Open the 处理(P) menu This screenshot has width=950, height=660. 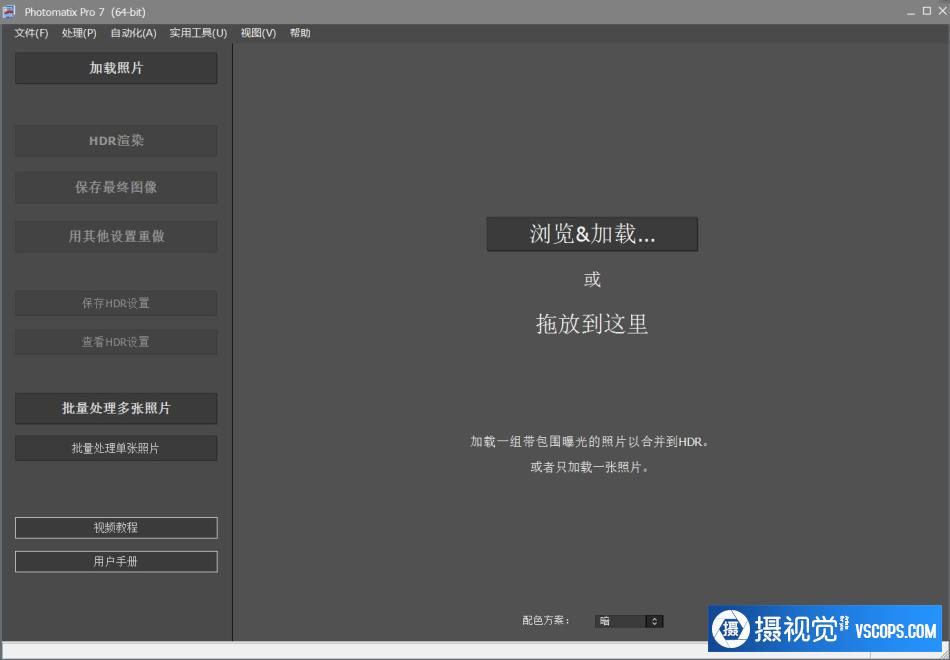tap(79, 33)
